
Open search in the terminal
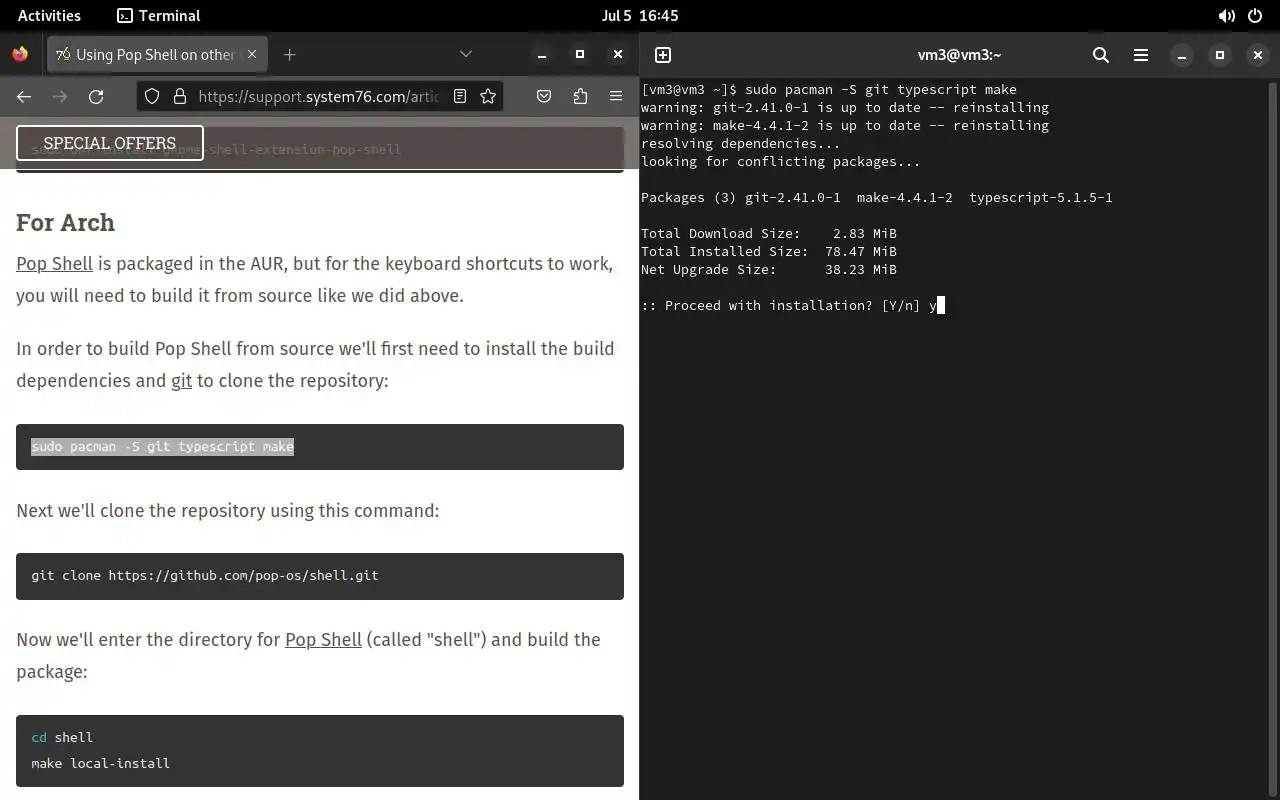tap(1101, 55)
